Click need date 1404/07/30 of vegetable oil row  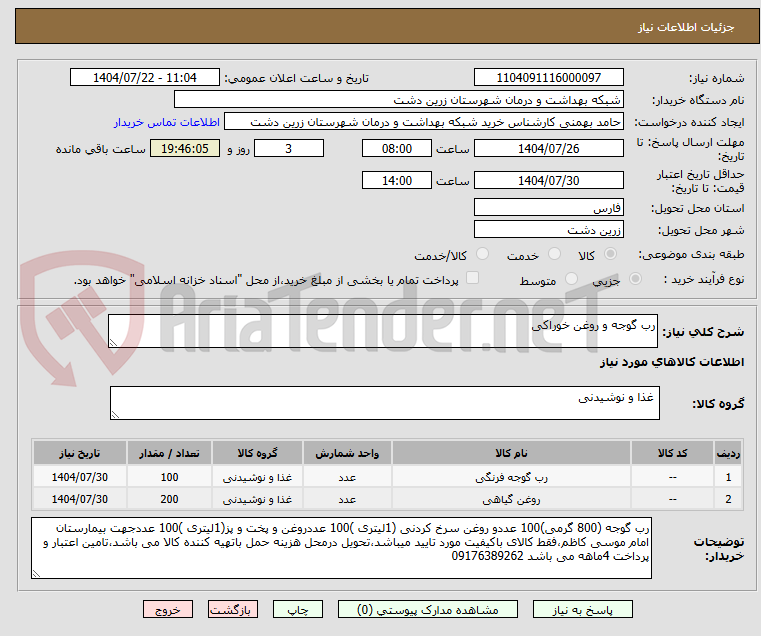tap(80, 499)
